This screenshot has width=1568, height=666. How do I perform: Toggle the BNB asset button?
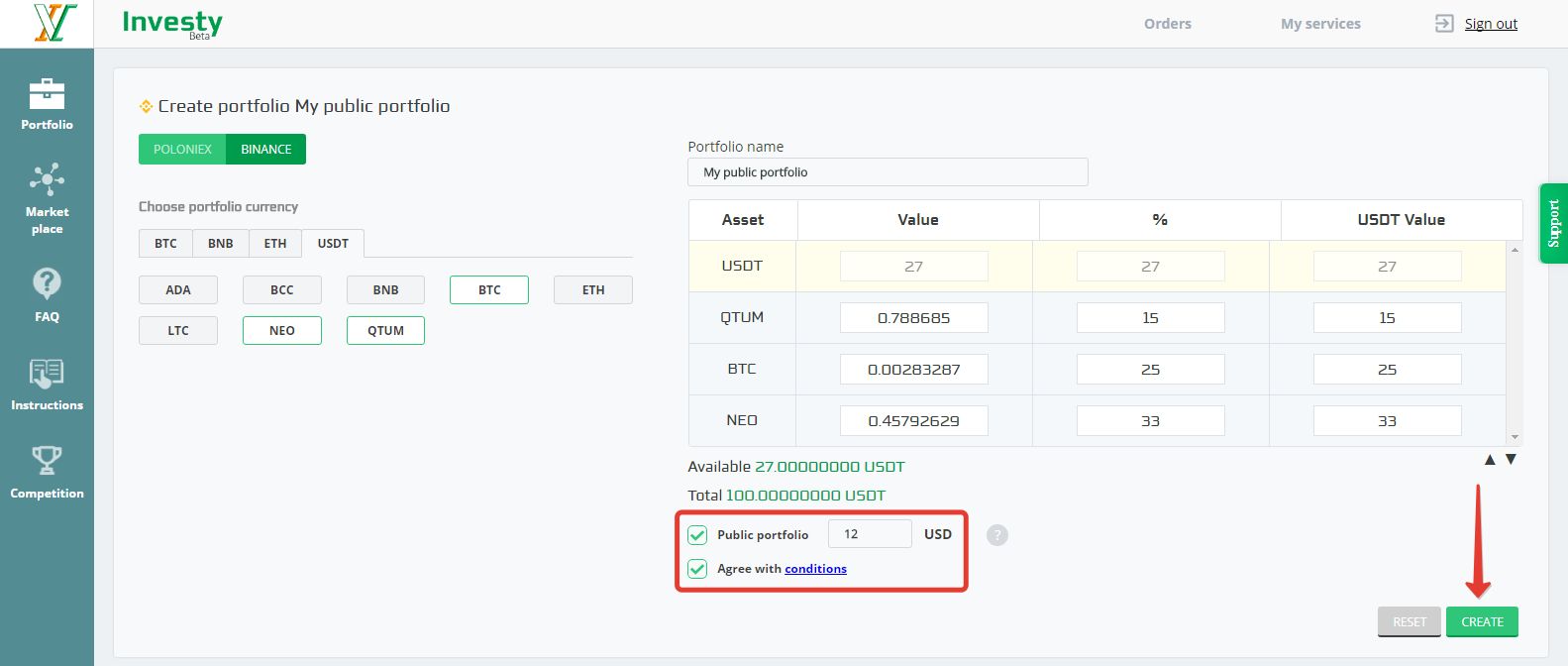[x=386, y=290]
